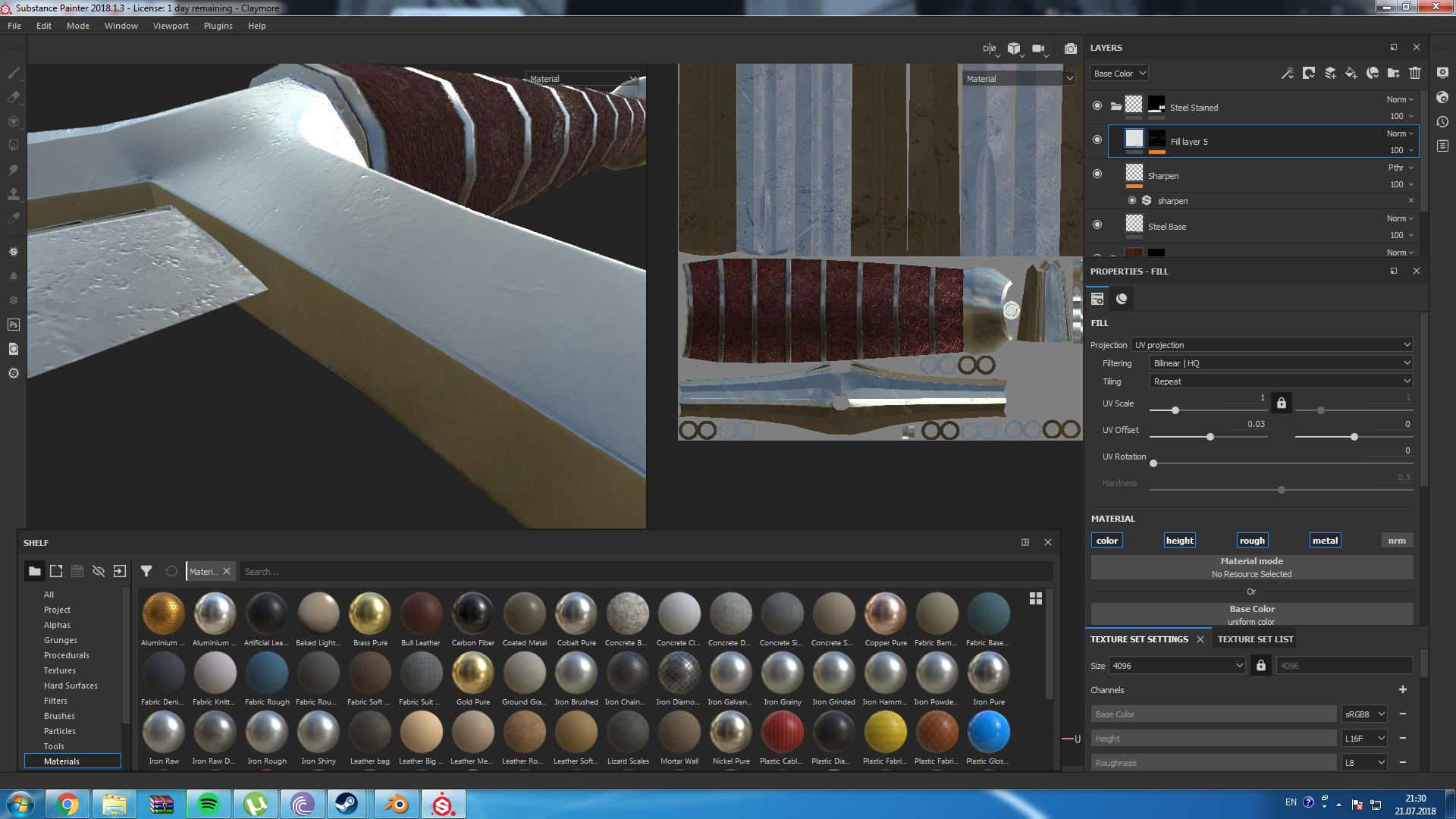This screenshot has height=819, width=1456.
Task: Click the shelf filter funnel icon
Action: [x=146, y=571]
